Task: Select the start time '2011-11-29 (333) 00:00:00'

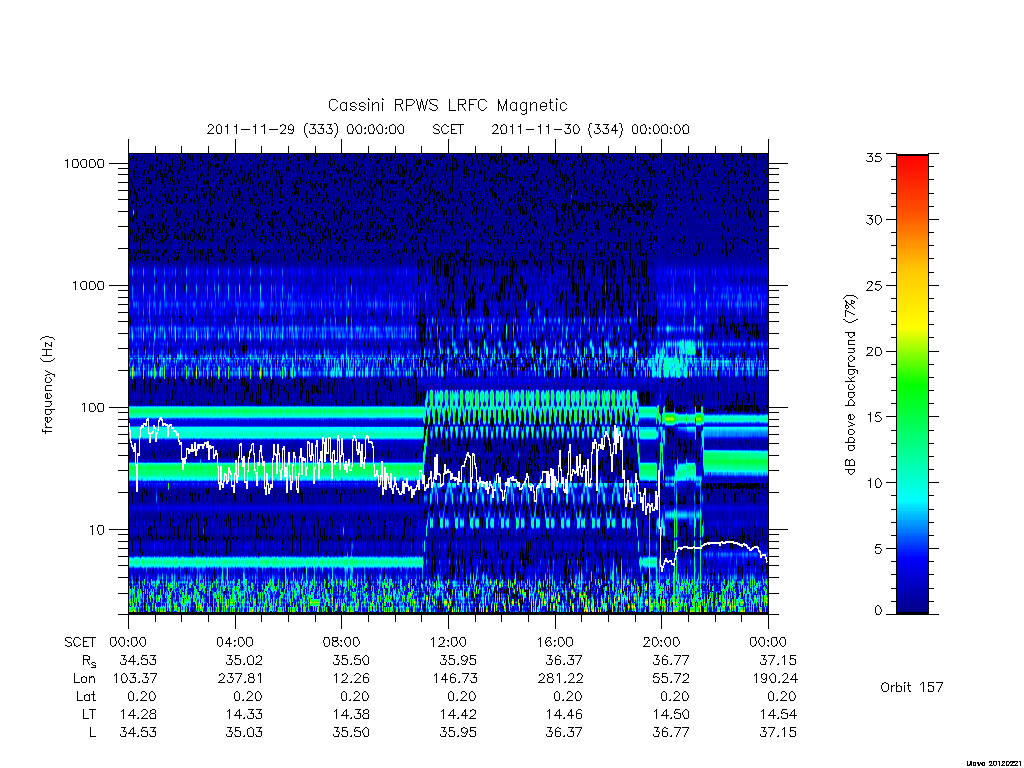Action: click(306, 129)
